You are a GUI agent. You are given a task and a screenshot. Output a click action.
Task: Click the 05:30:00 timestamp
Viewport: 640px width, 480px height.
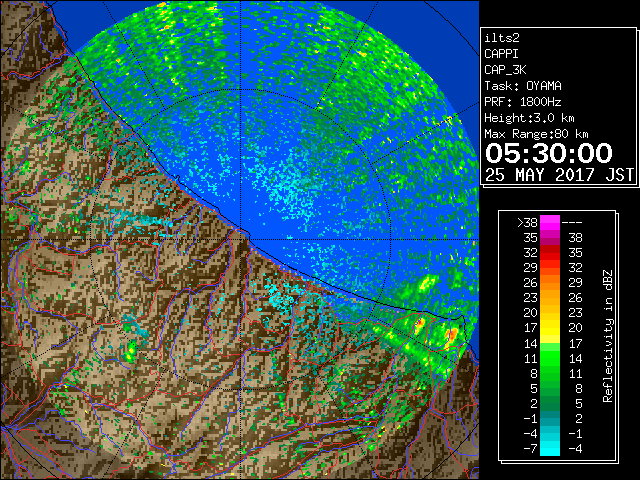(x=549, y=153)
